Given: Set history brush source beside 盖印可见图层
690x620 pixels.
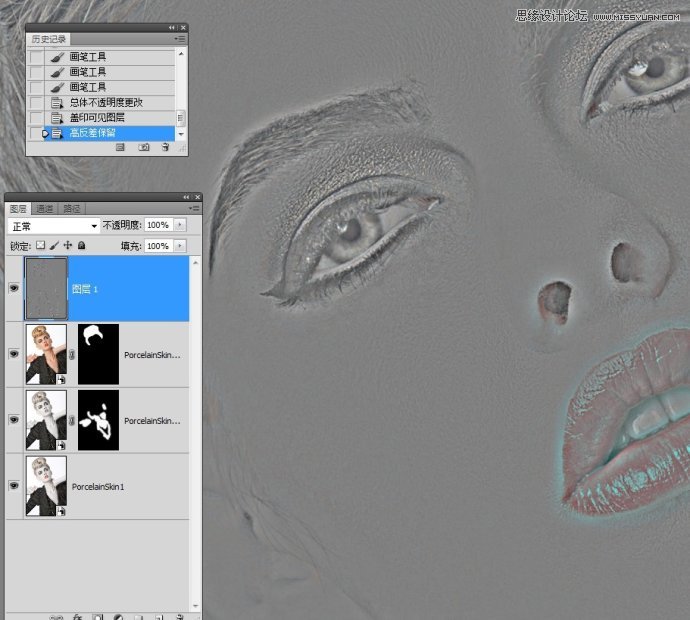Looking at the screenshot, I should coord(36,118).
